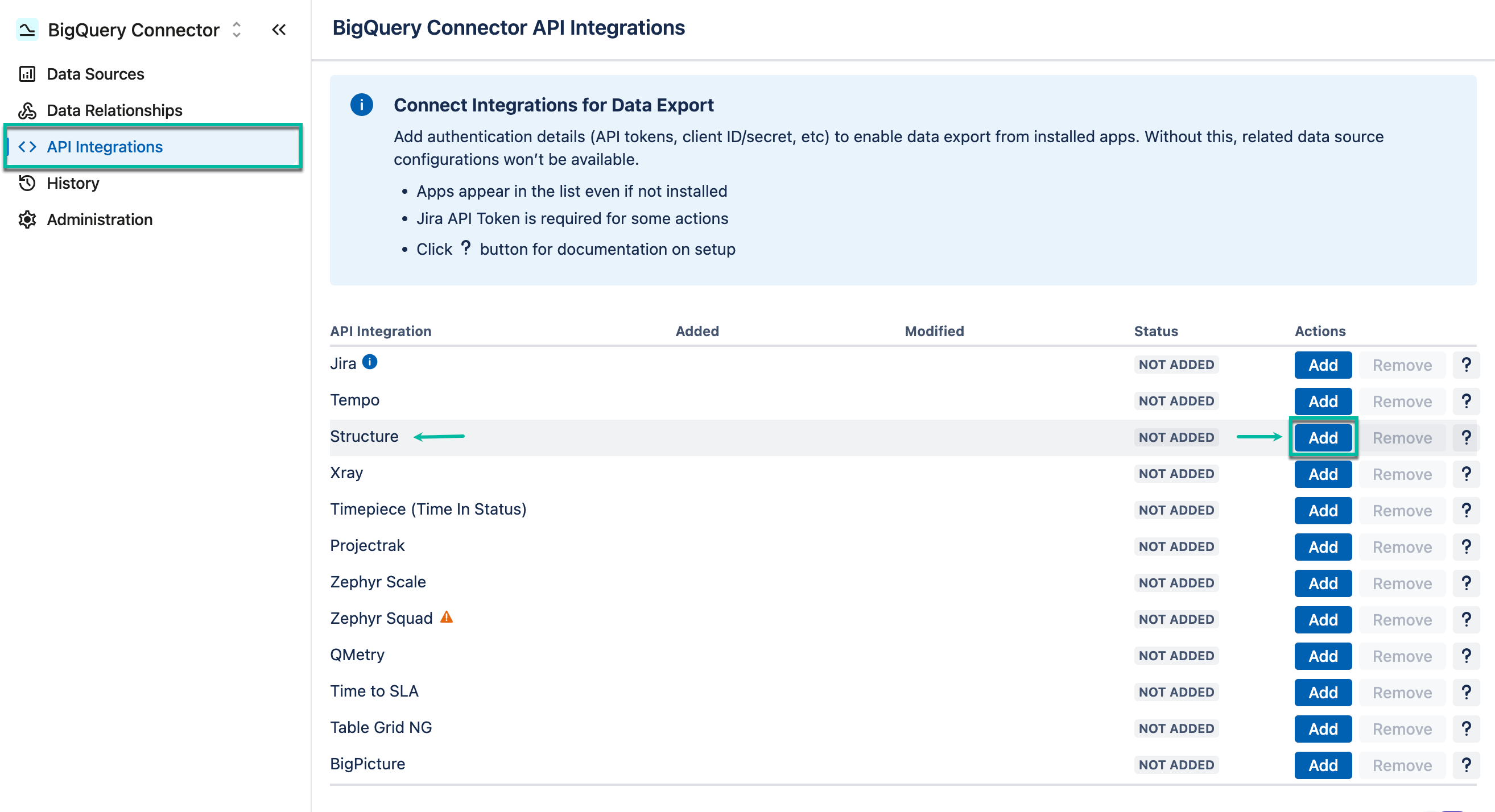Click the info icon next to Jira
The width and height of the screenshot is (1495, 812).
pos(370,359)
